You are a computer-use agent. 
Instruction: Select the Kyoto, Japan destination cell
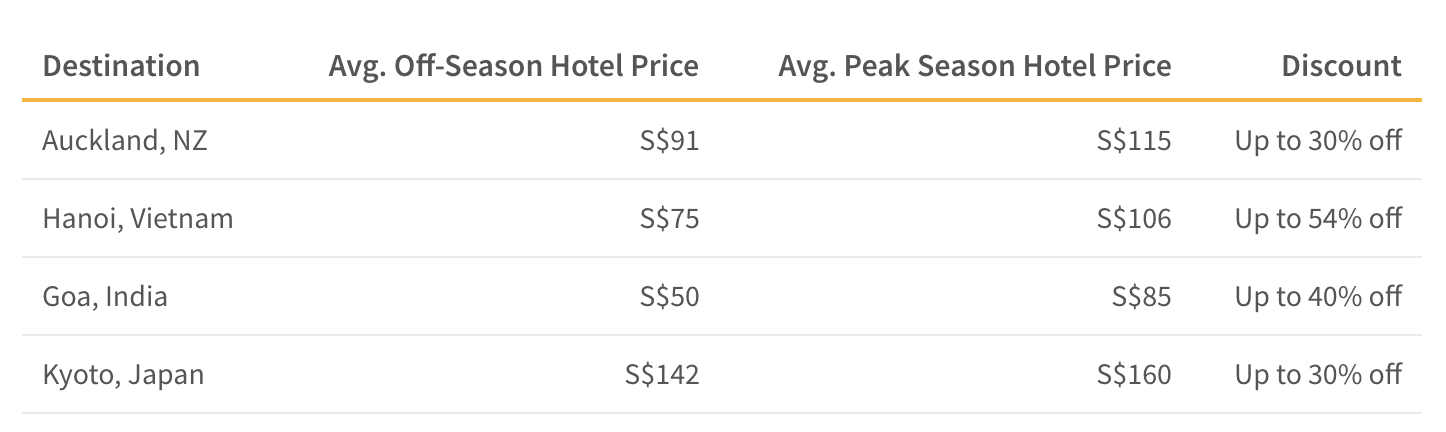123,375
